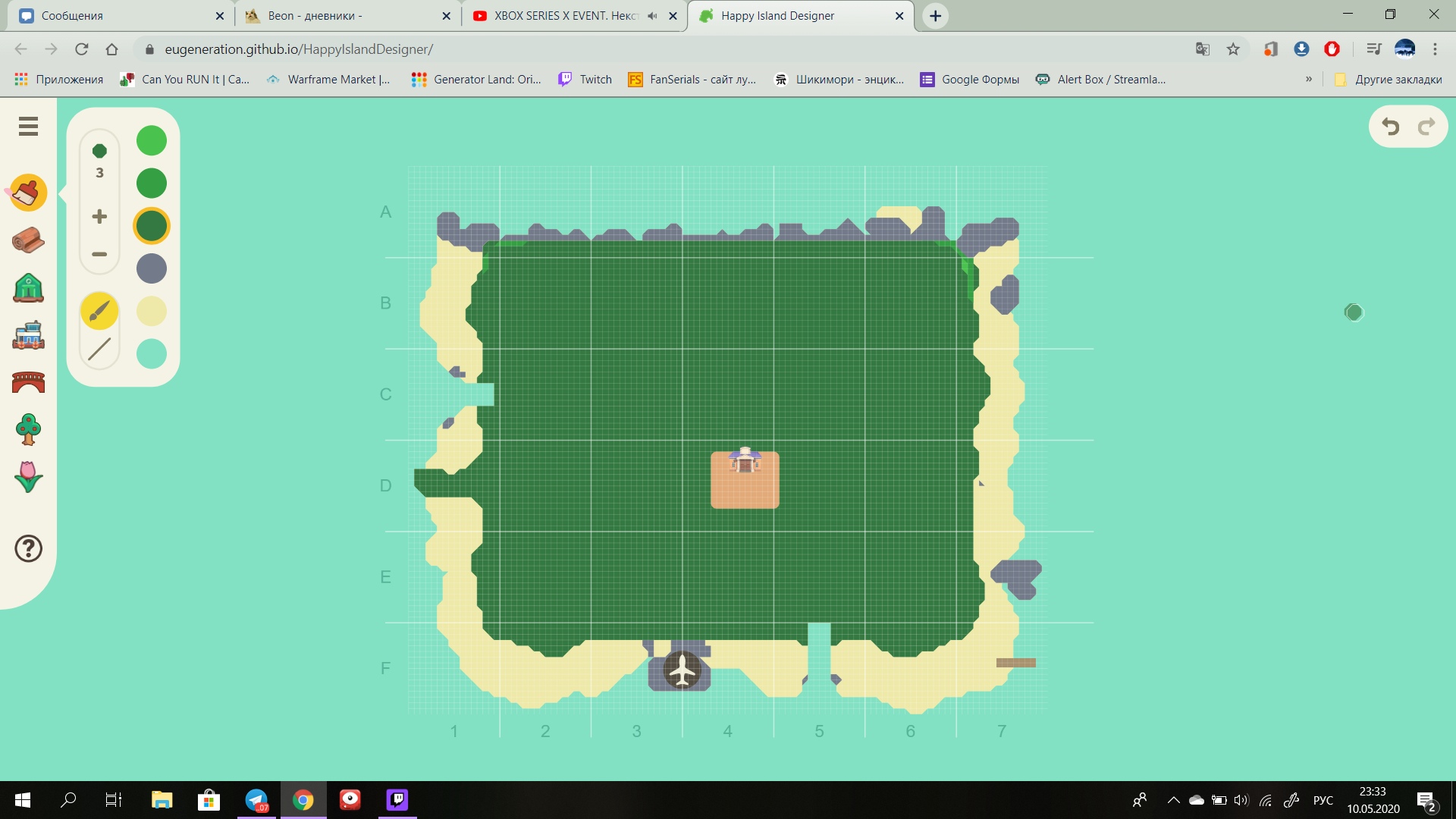Select the shop buildings tool

(x=28, y=335)
